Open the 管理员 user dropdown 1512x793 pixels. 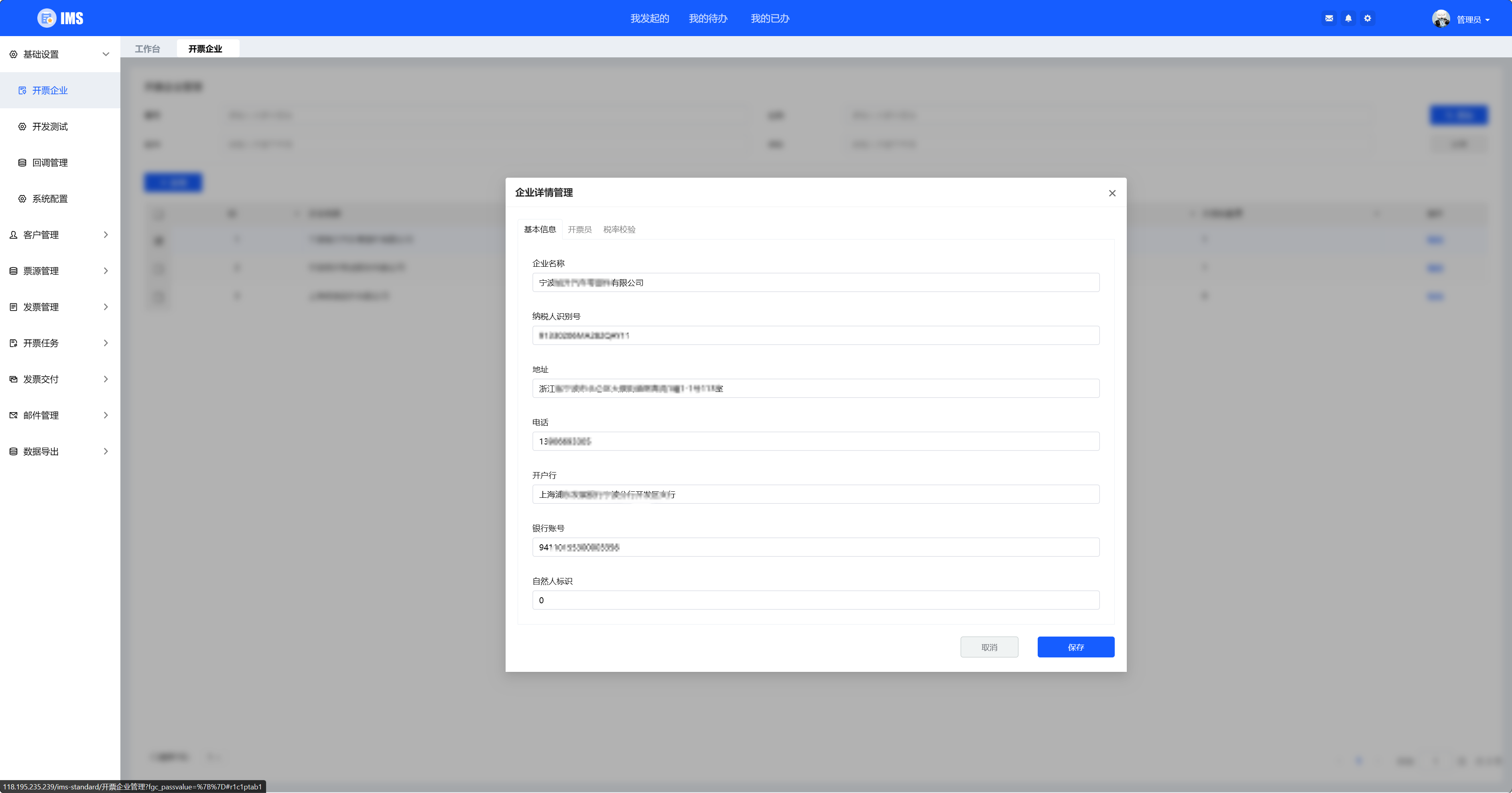click(1473, 19)
